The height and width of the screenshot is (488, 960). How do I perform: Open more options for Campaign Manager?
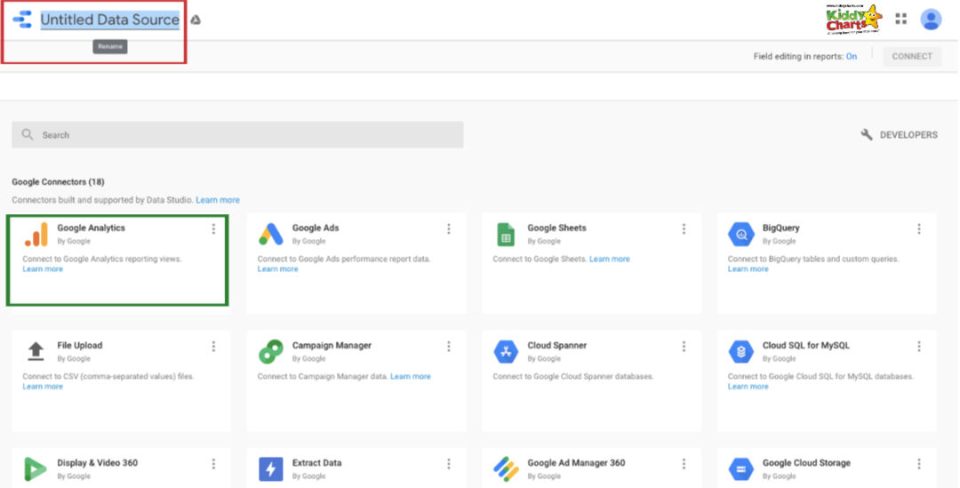(x=449, y=346)
